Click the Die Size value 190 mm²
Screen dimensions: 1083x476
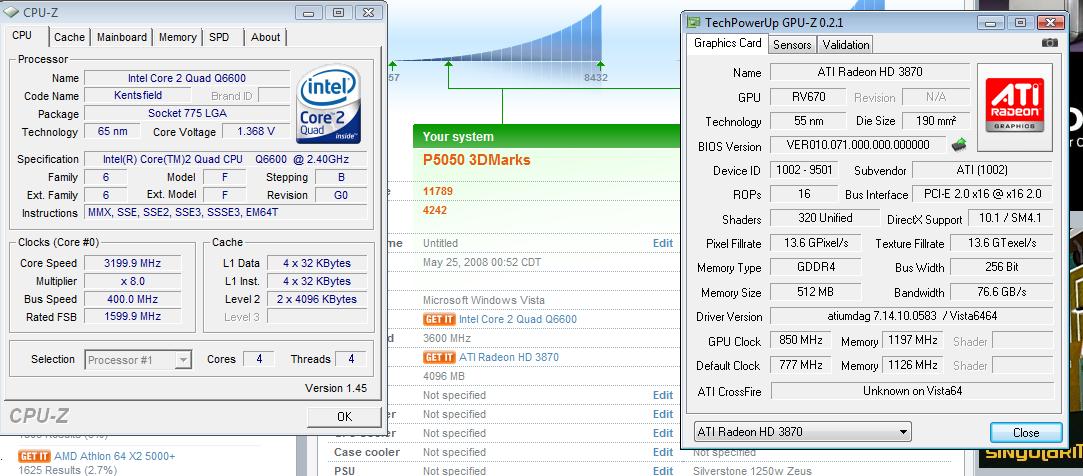coord(936,121)
